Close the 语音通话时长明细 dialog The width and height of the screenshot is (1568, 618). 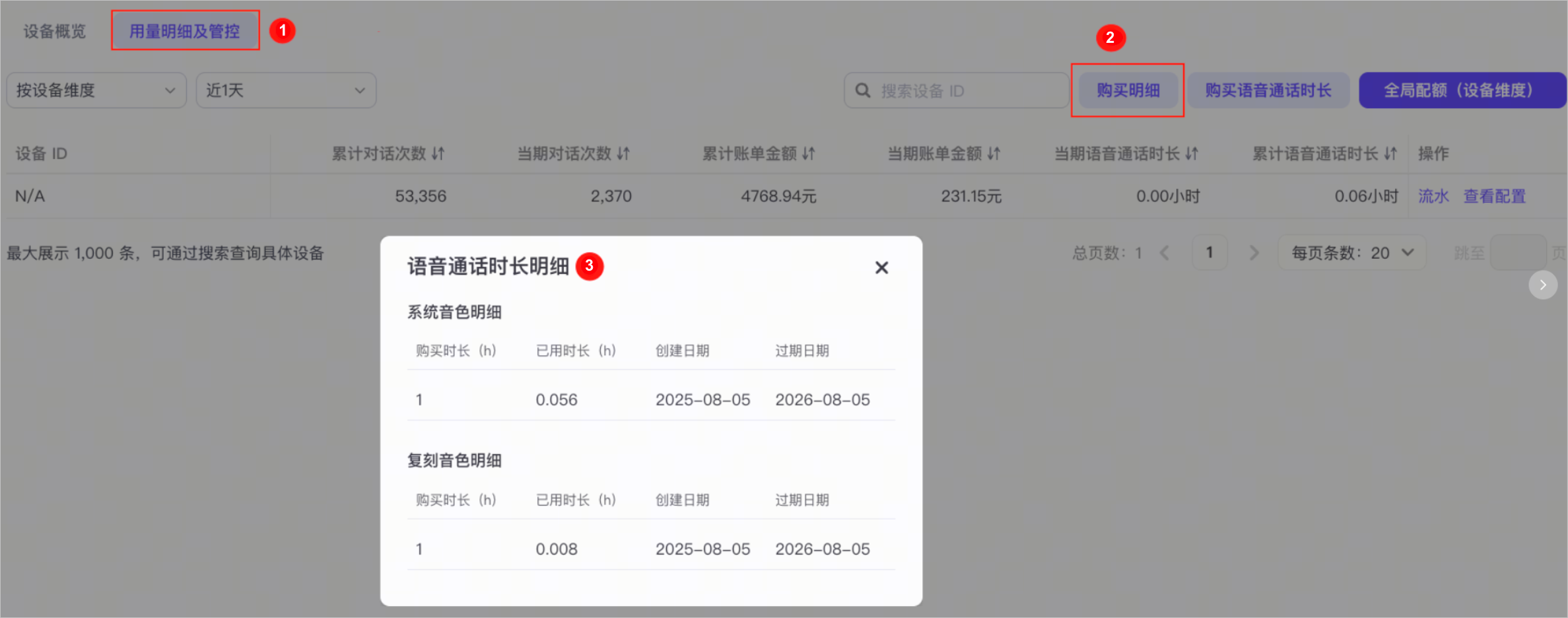(881, 267)
